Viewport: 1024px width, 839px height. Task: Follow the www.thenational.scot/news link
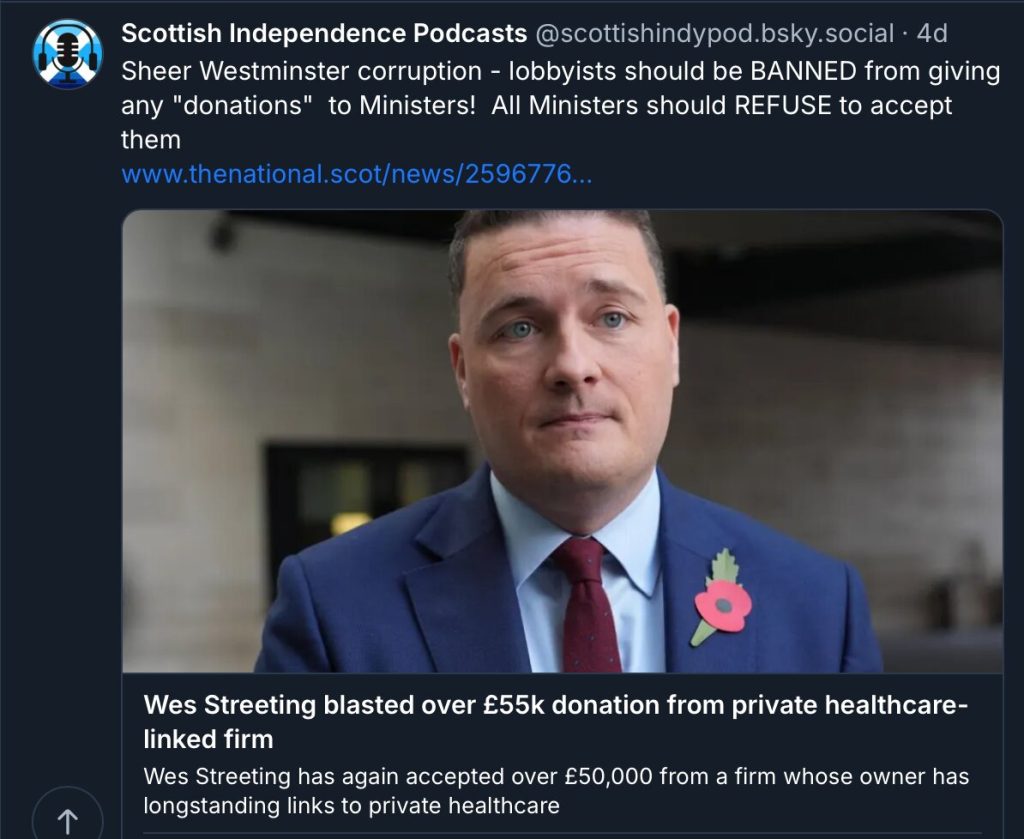pyautogui.click(x=357, y=174)
